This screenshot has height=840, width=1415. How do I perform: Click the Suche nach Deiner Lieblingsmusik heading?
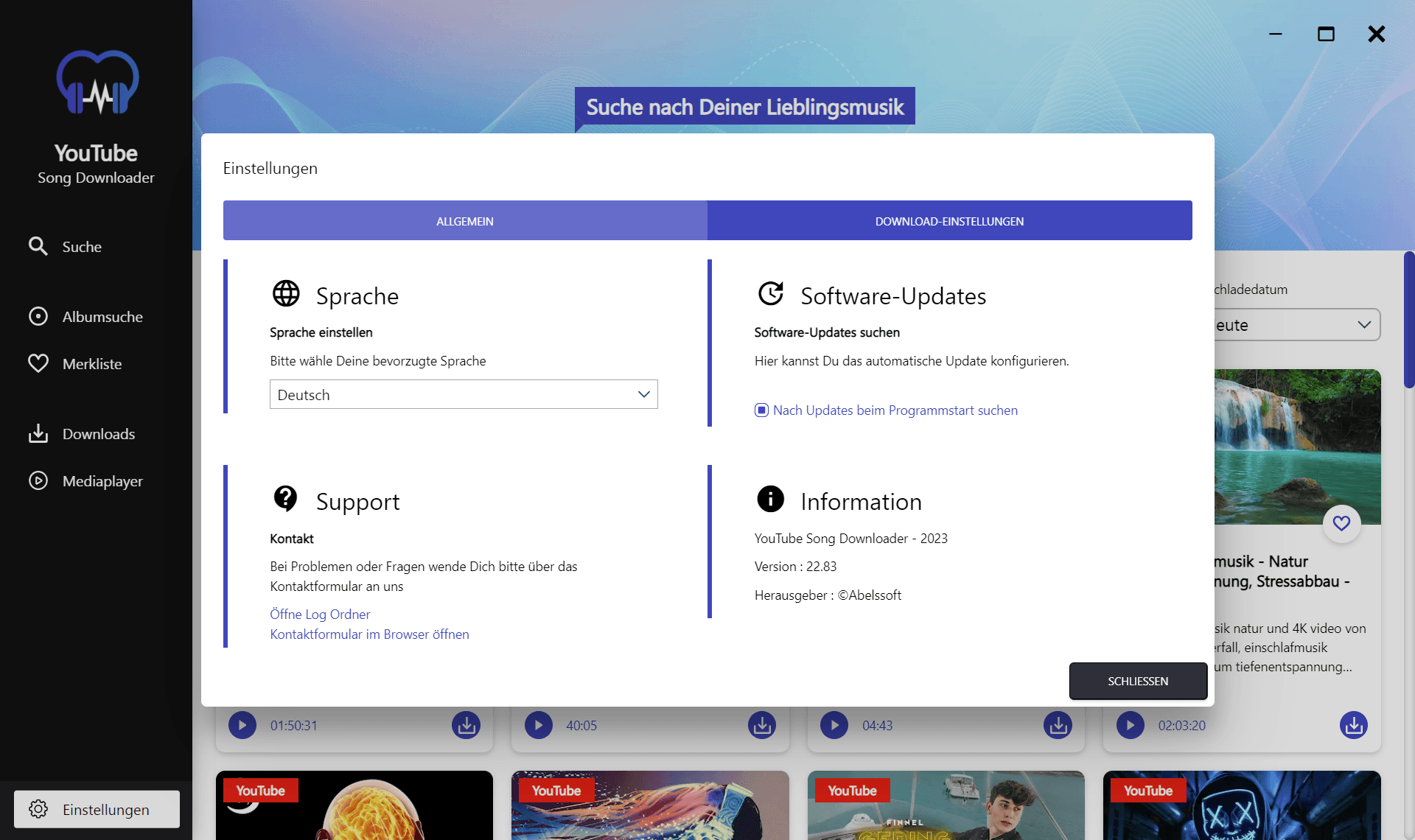745,107
